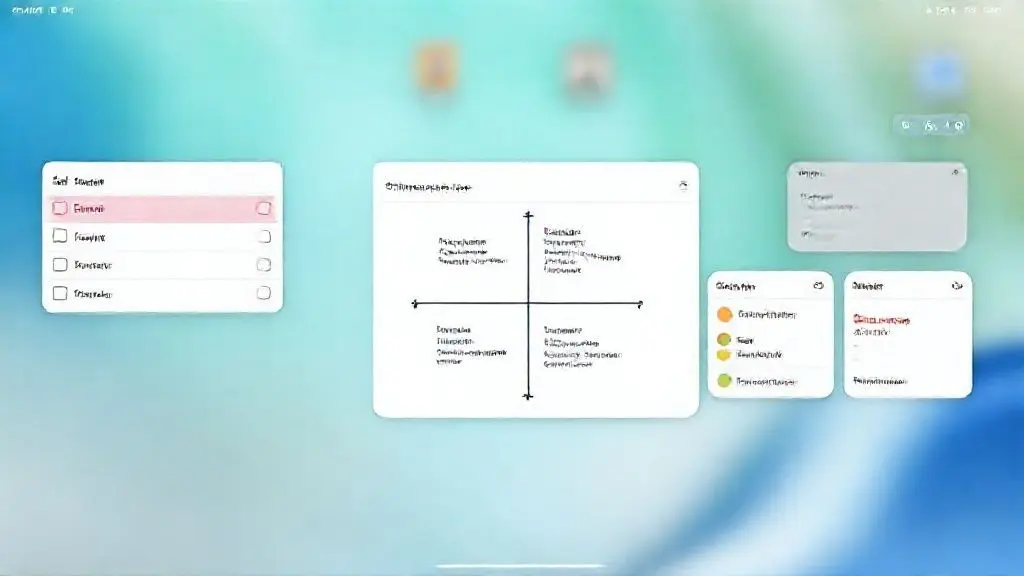Click the header icon of the quadrant chart widget
Image resolution: width=1024 pixels, height=576 pixels.
coord(683,186)
